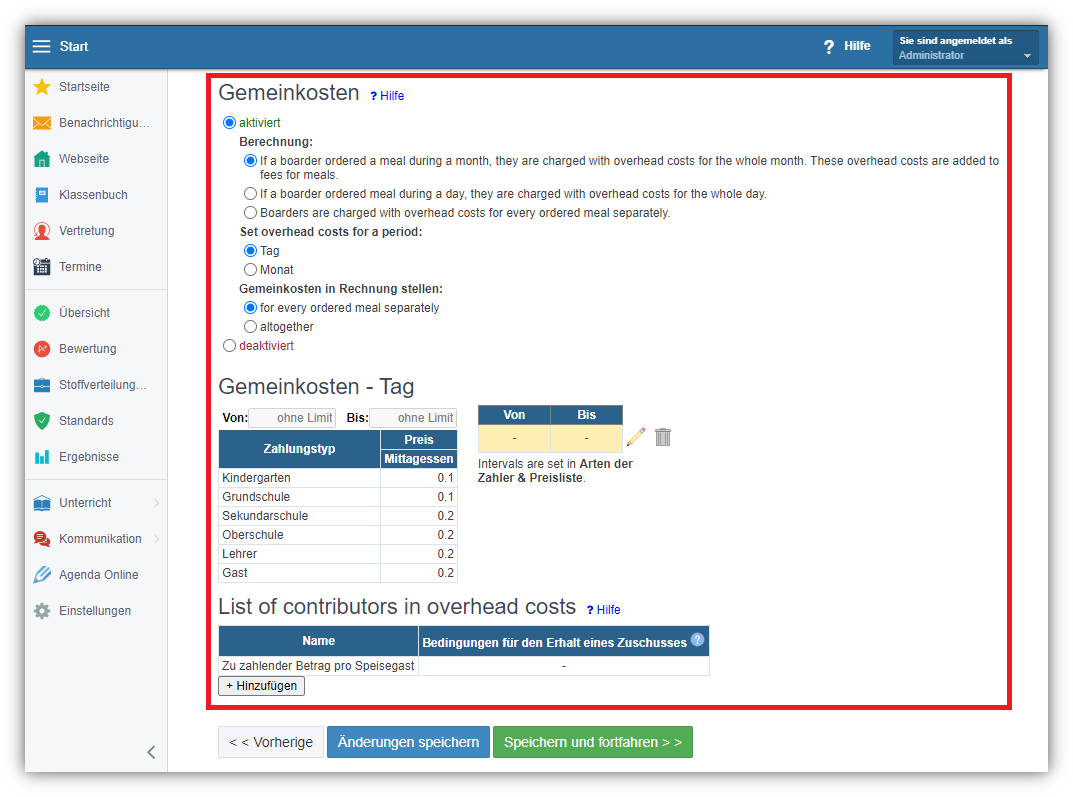Select the deaktiviert radio button
This screenshot has width=1073, height=797.
point(230,346)
